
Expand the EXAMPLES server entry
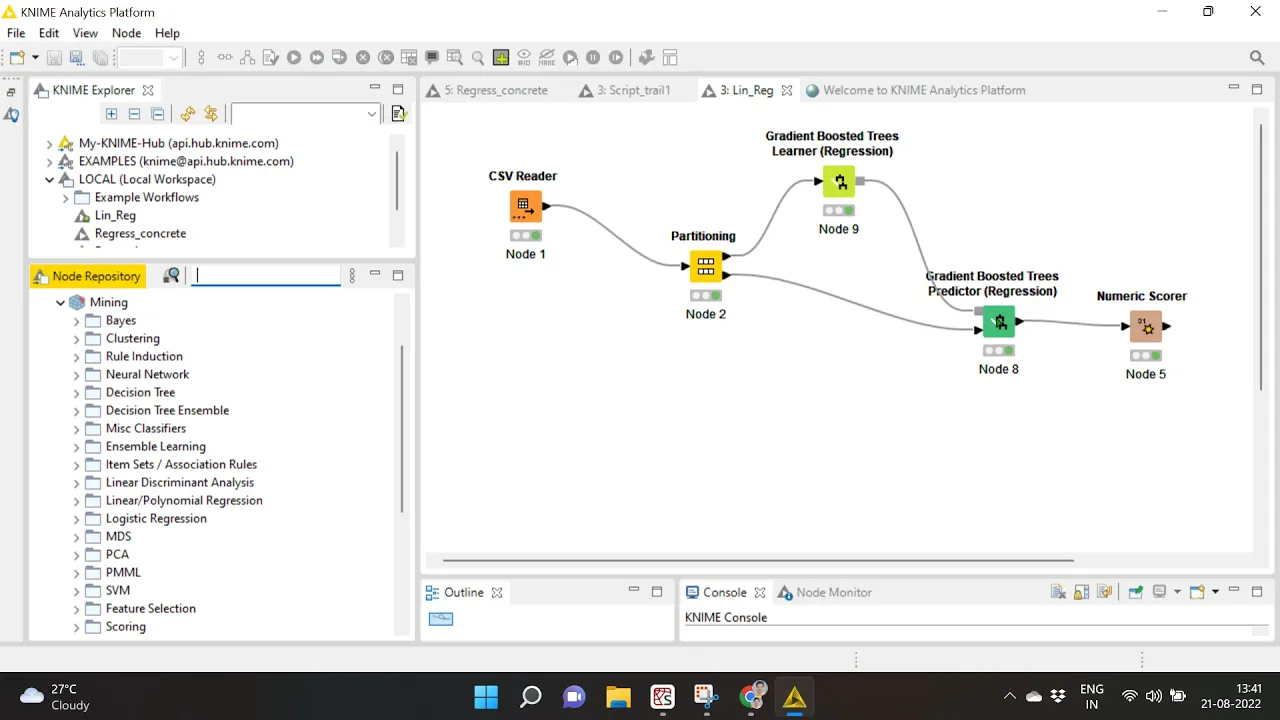pos(49,162)
